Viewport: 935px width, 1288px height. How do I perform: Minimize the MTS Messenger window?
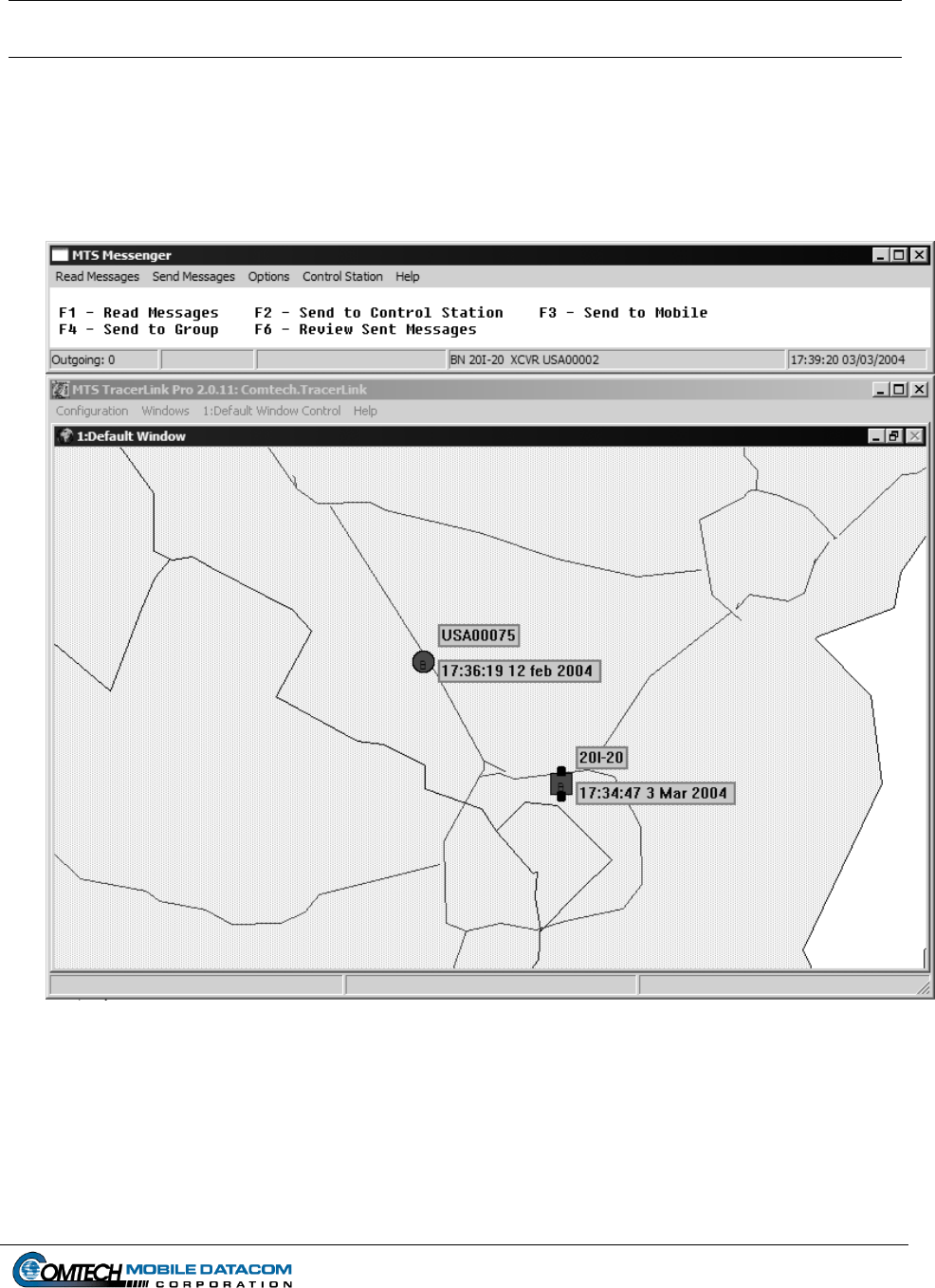tap(881, 255)
